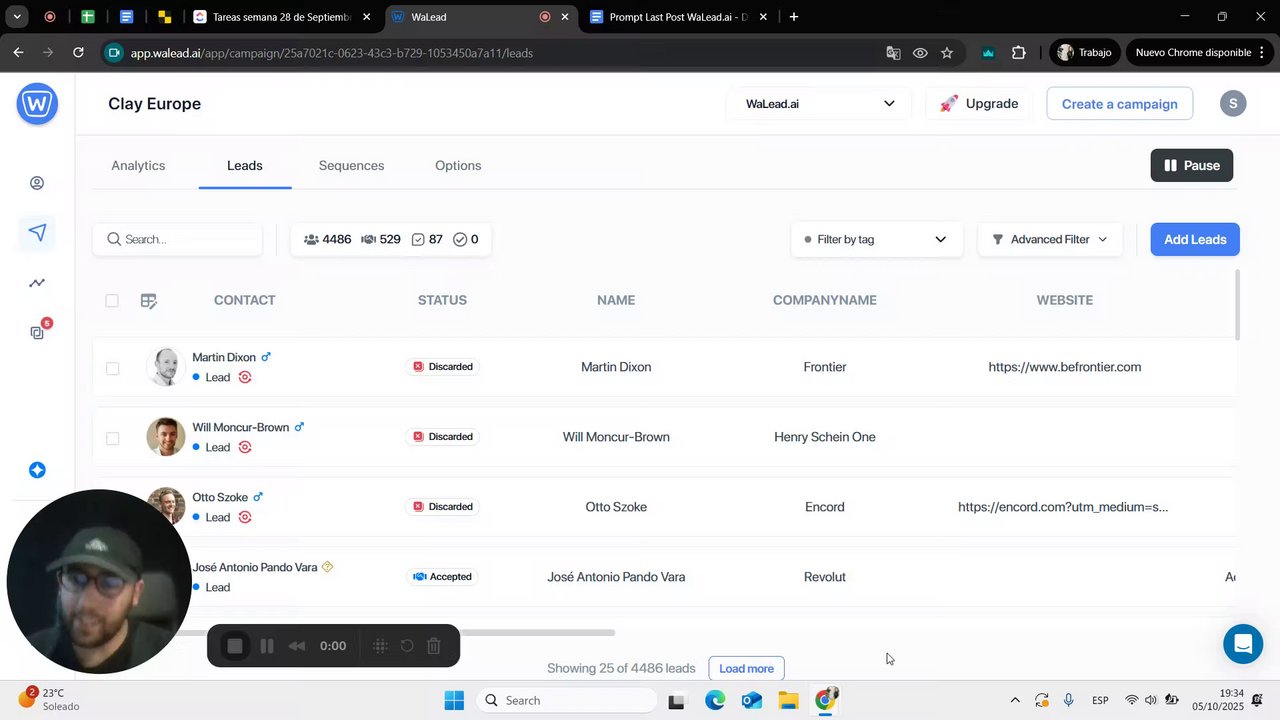Click the user avatar S icon

pos(1233,103)
